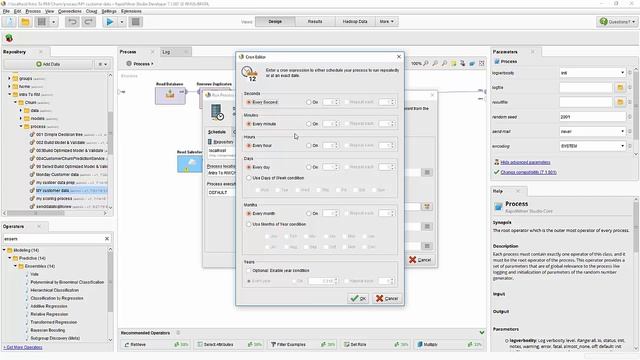640x360 pixels.
Task: Click the folder icon beside resultfile
Action: [x=620, y=102]
